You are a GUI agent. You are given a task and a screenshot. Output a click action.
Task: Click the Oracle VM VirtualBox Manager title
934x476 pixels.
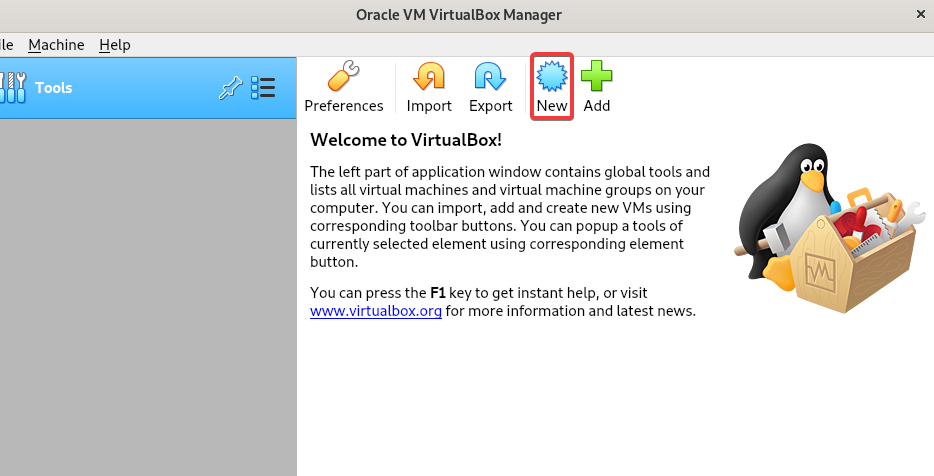point(459,15)
